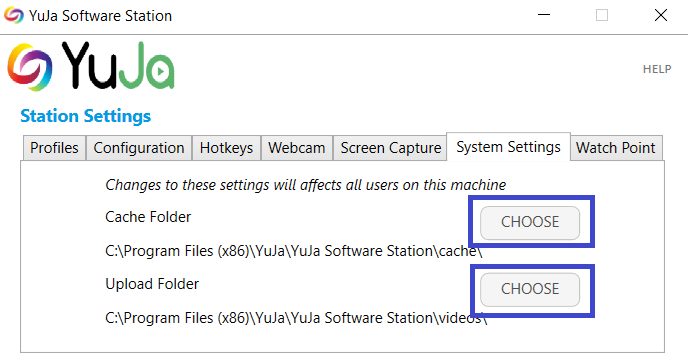Click the large YuJa logo
Viewport: 691px width, 361px height.
[91, 67]
